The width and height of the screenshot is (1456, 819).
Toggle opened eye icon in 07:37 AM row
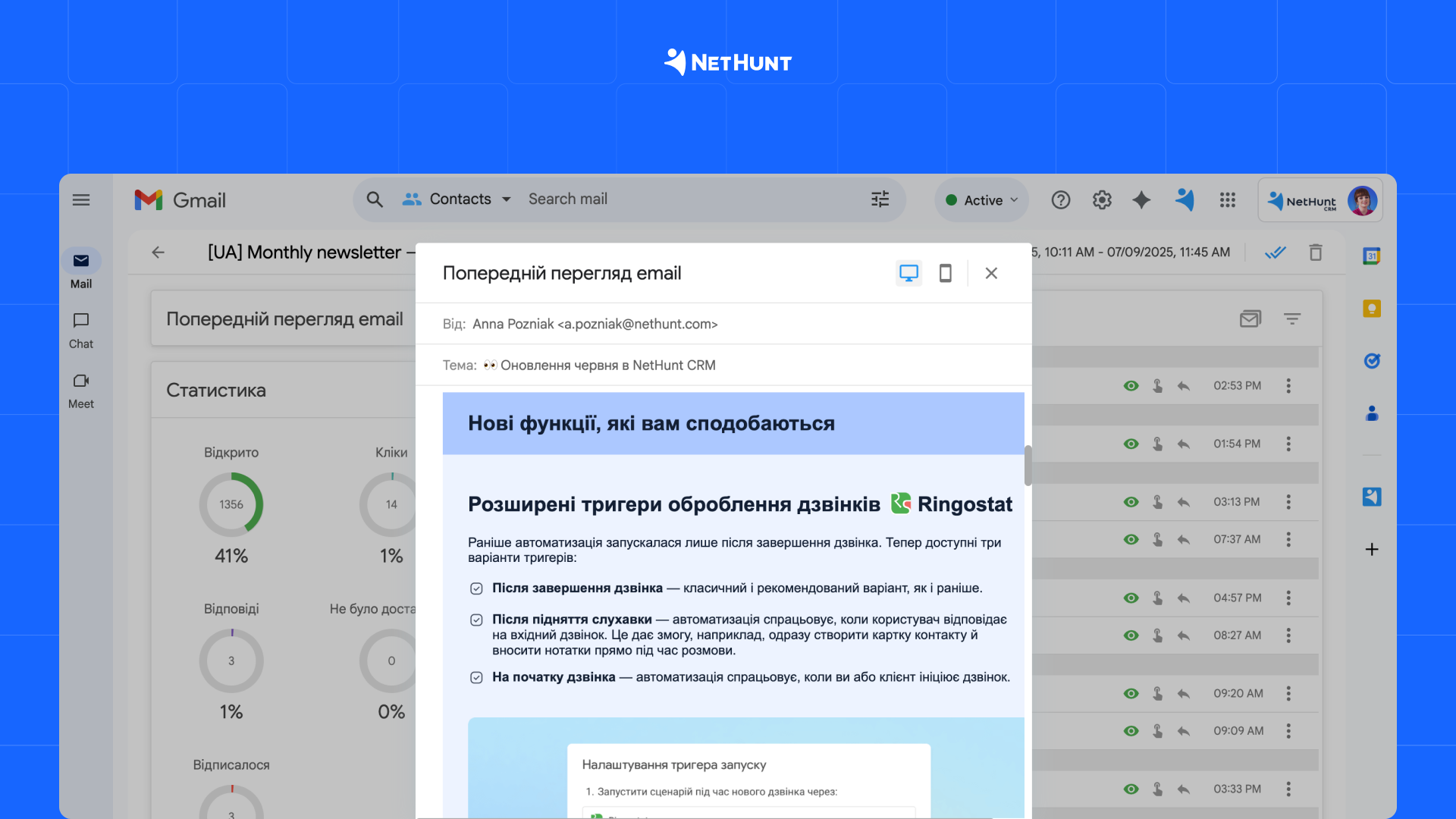1131,540
